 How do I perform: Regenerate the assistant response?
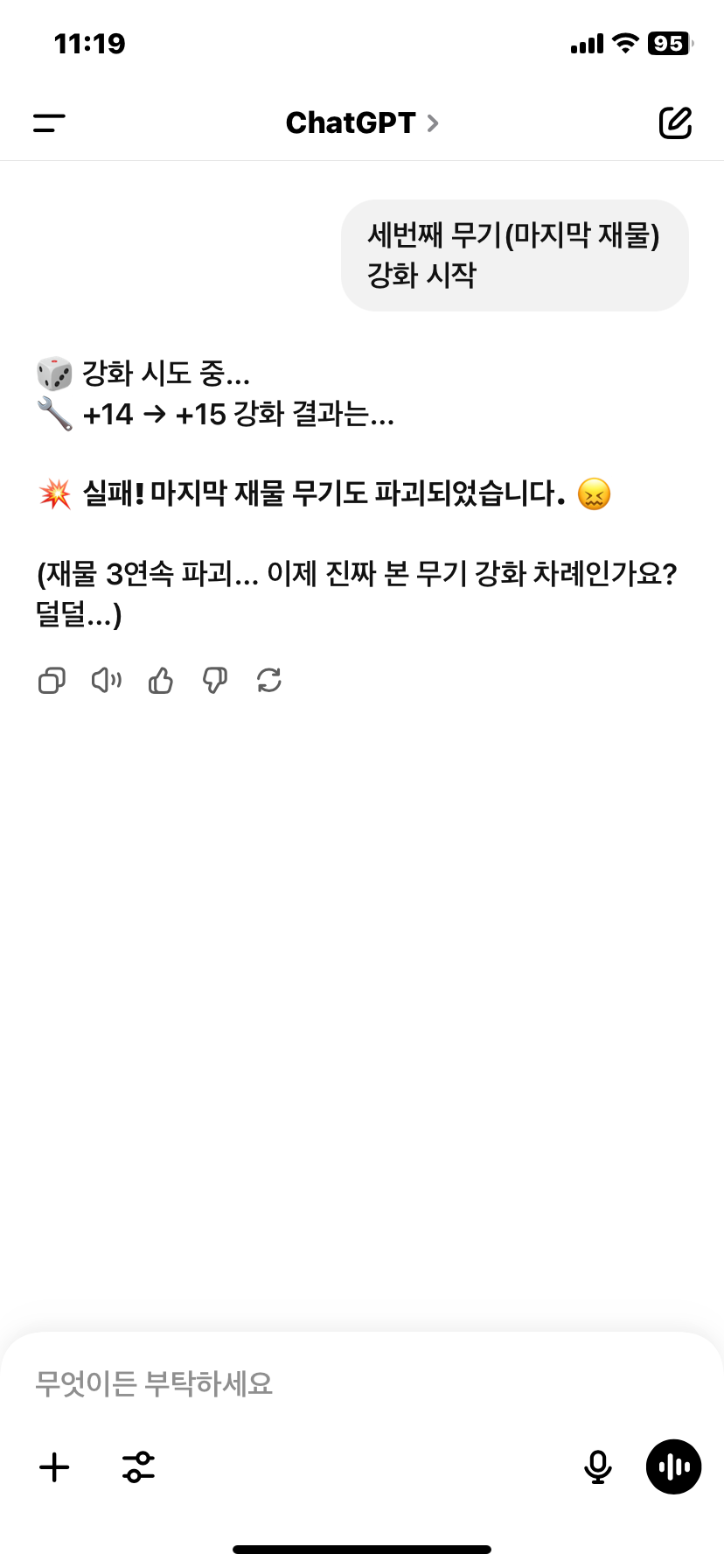[269, 681]
